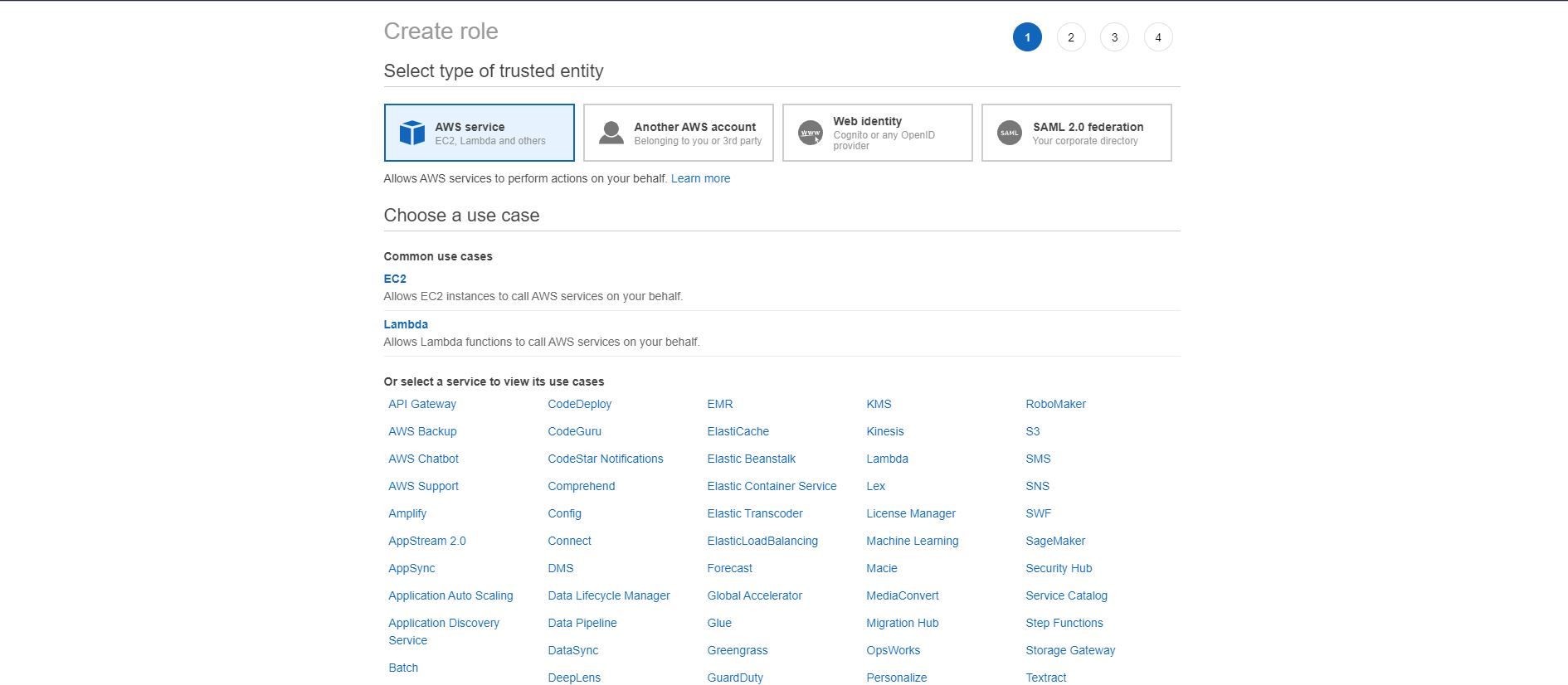The width and height of the screenshot is (1568, 685).
Task: Choose Data Pipeline service
Action: pyautogui.click(x=582, y=623)
